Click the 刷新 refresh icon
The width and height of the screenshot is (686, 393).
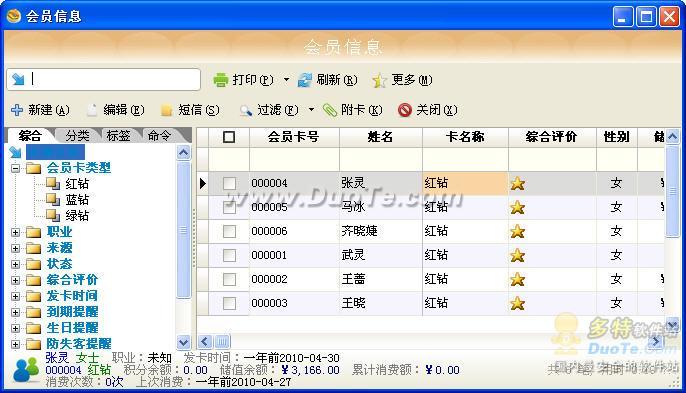305,80
